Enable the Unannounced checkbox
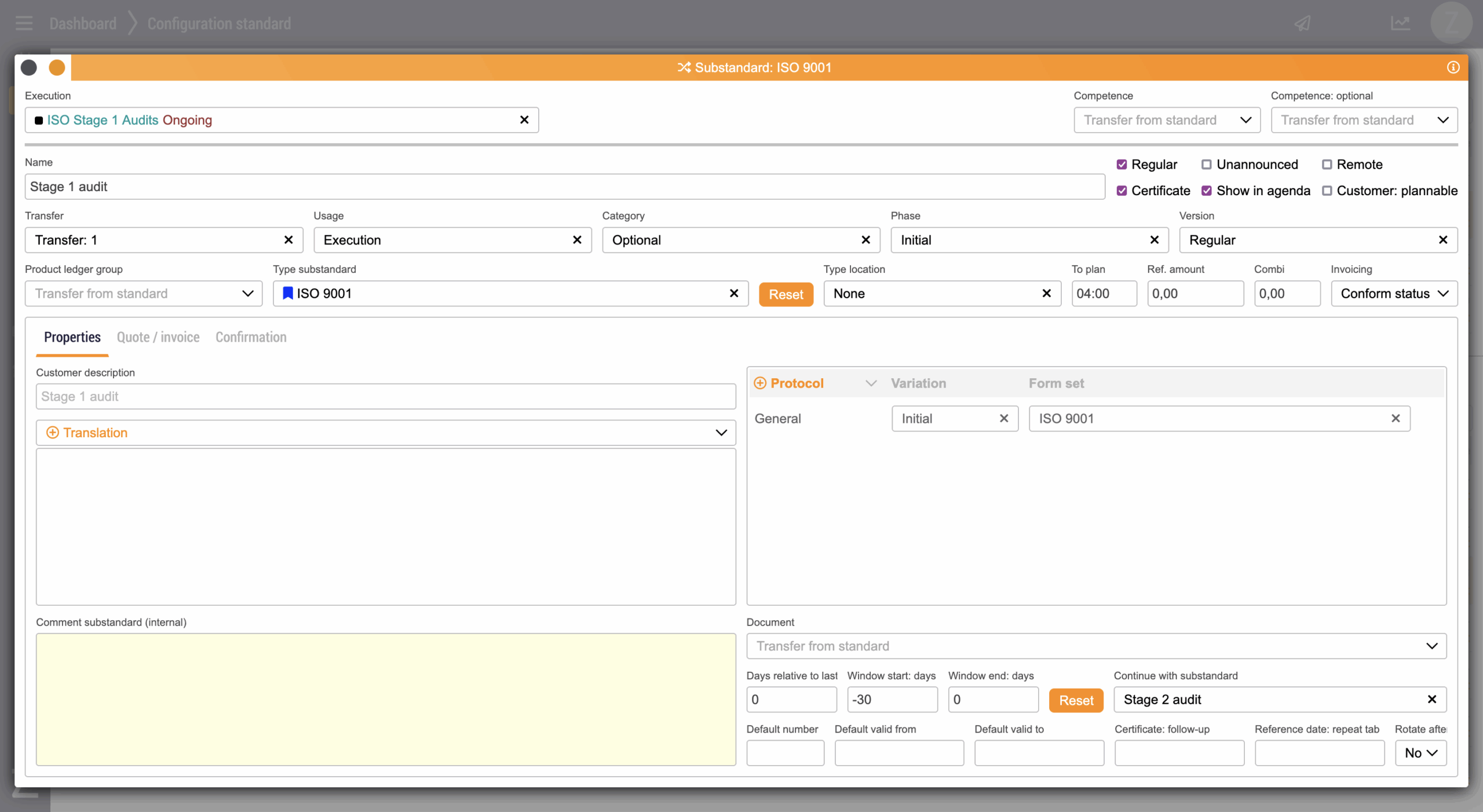 coord(1207,164)
